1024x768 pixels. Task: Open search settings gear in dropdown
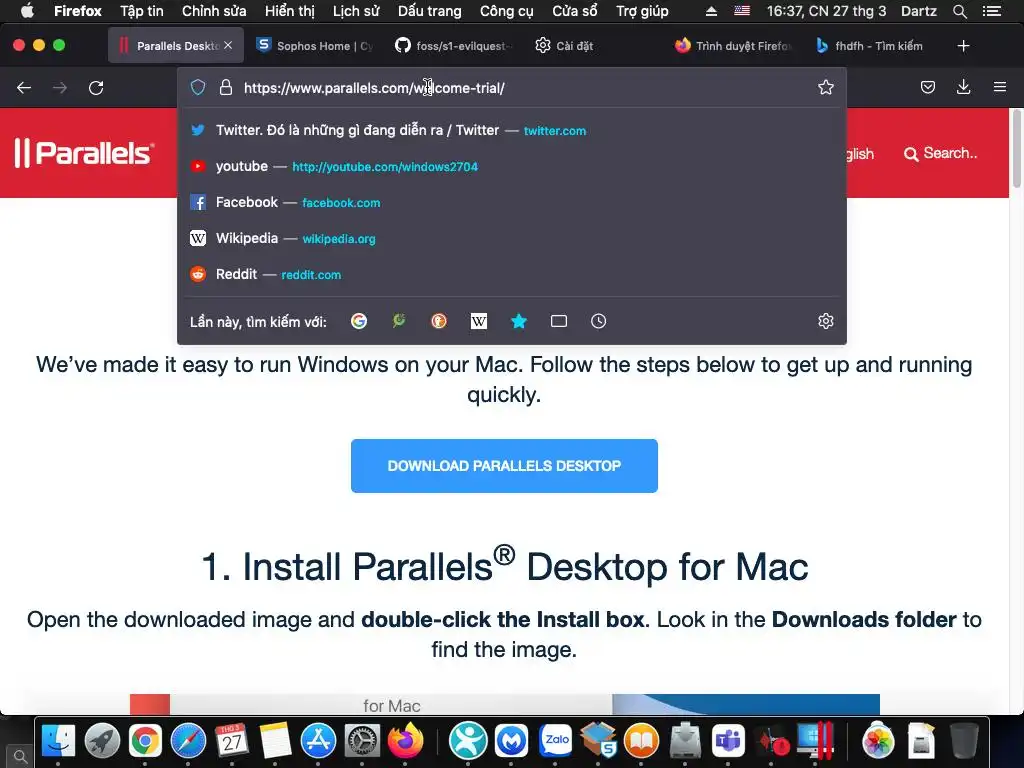click(x=825, y=321)
